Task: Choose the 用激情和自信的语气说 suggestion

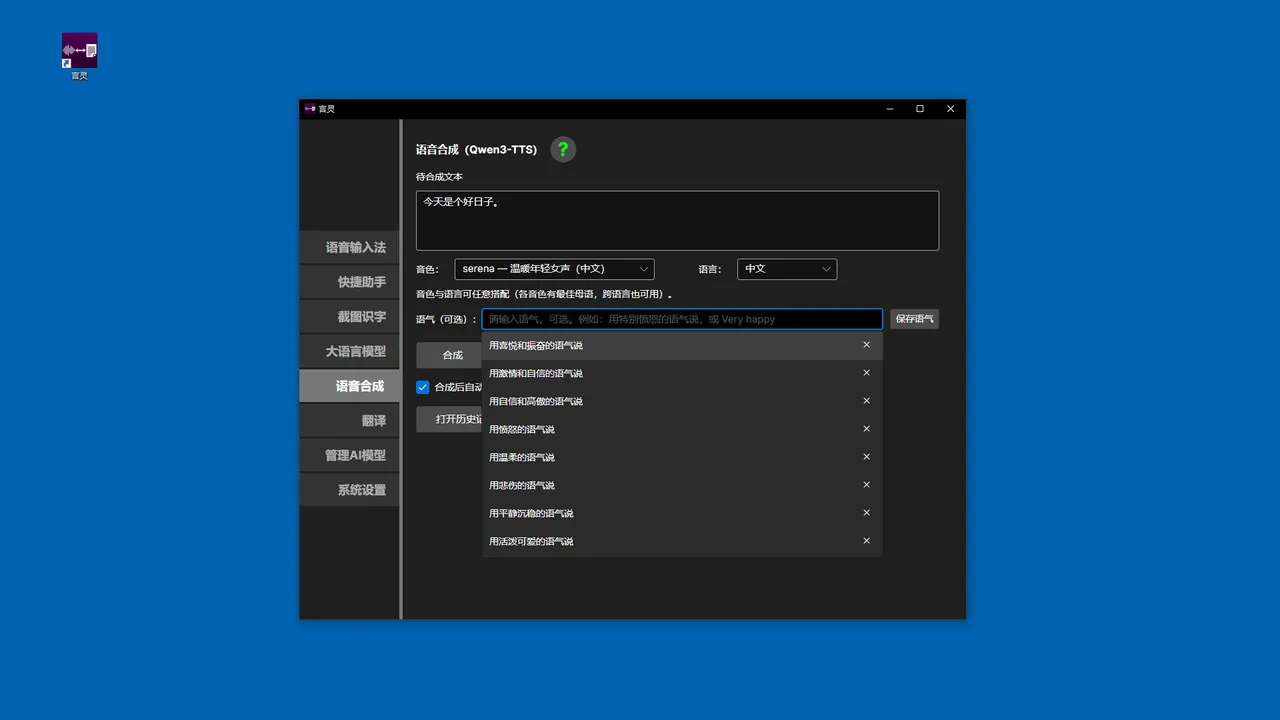Action: coord(682,373)
